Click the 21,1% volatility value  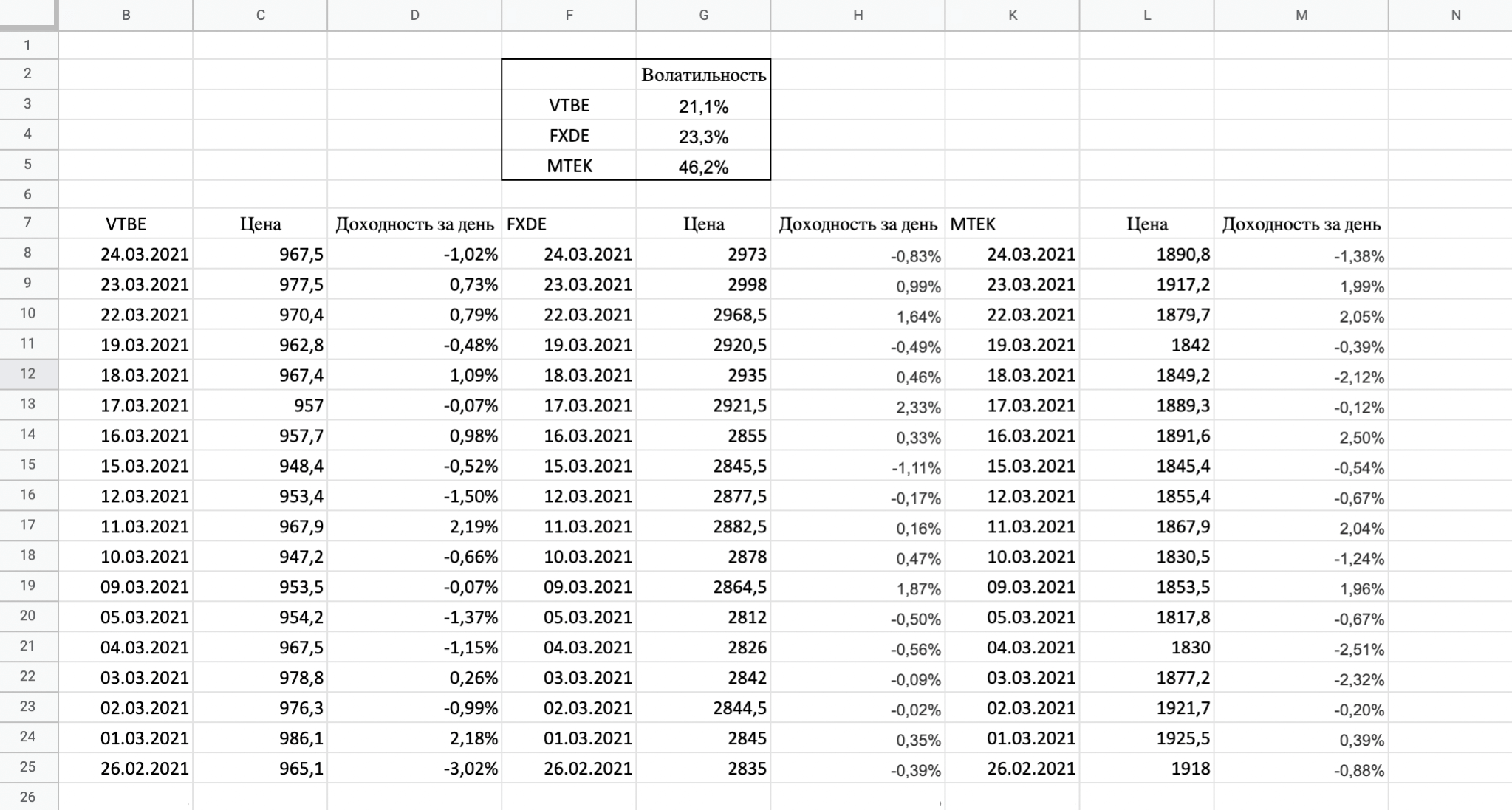(703, 105)
